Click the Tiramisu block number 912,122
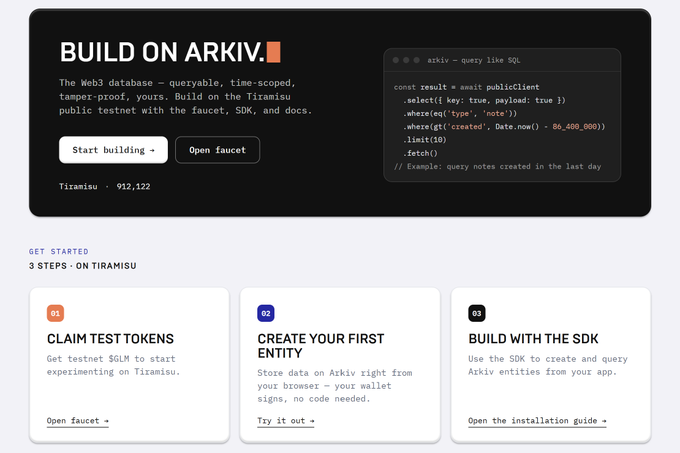This screenshot has width=680, height=453. coord(133,187)
